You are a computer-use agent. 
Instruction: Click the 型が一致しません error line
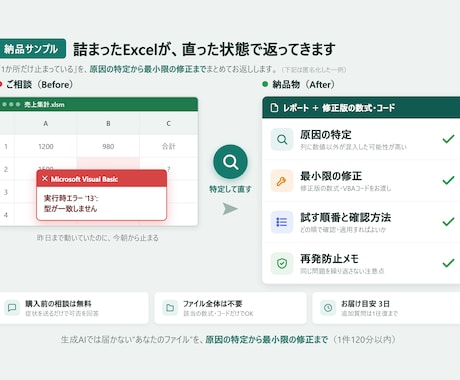pos(70,209)
